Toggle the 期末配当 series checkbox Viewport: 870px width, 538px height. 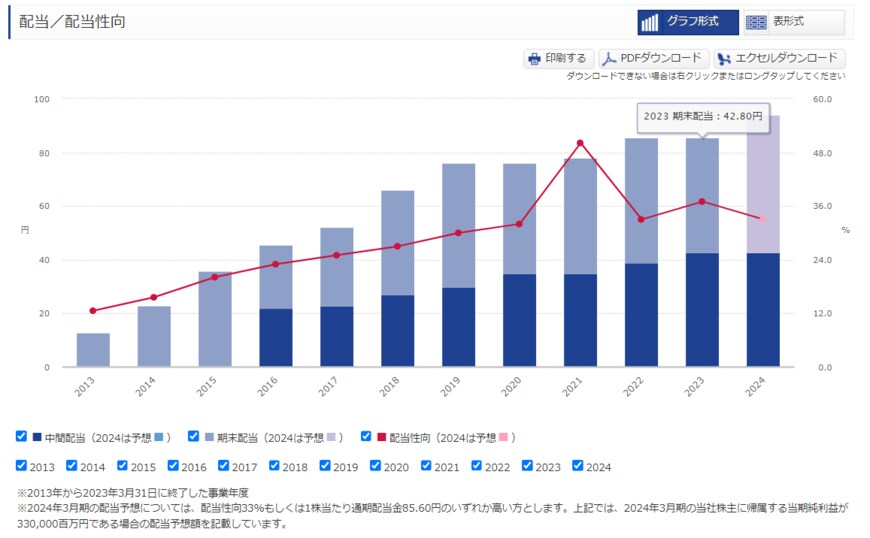tap(194, 437)
